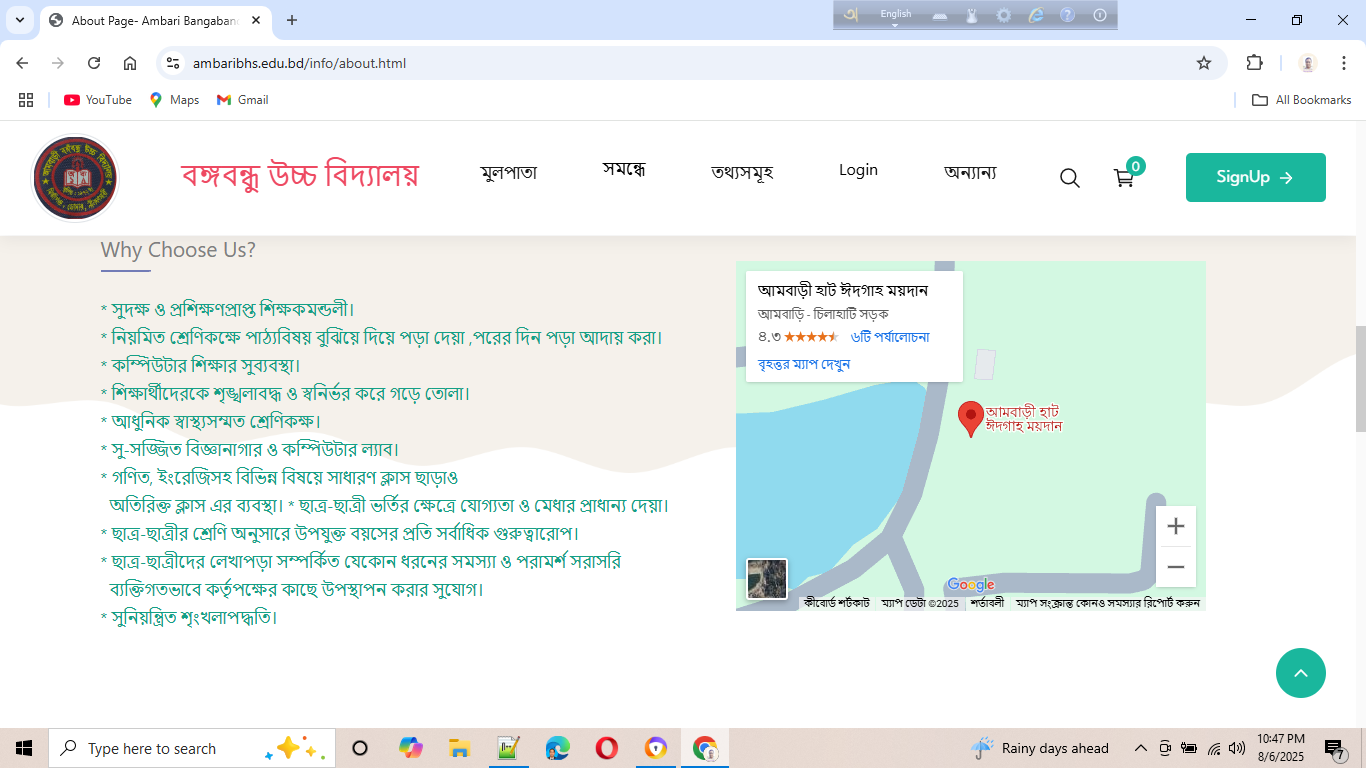Open Chrome's three-dot menu
This screenshot has width=1366, height=768.
[1345, 63]
